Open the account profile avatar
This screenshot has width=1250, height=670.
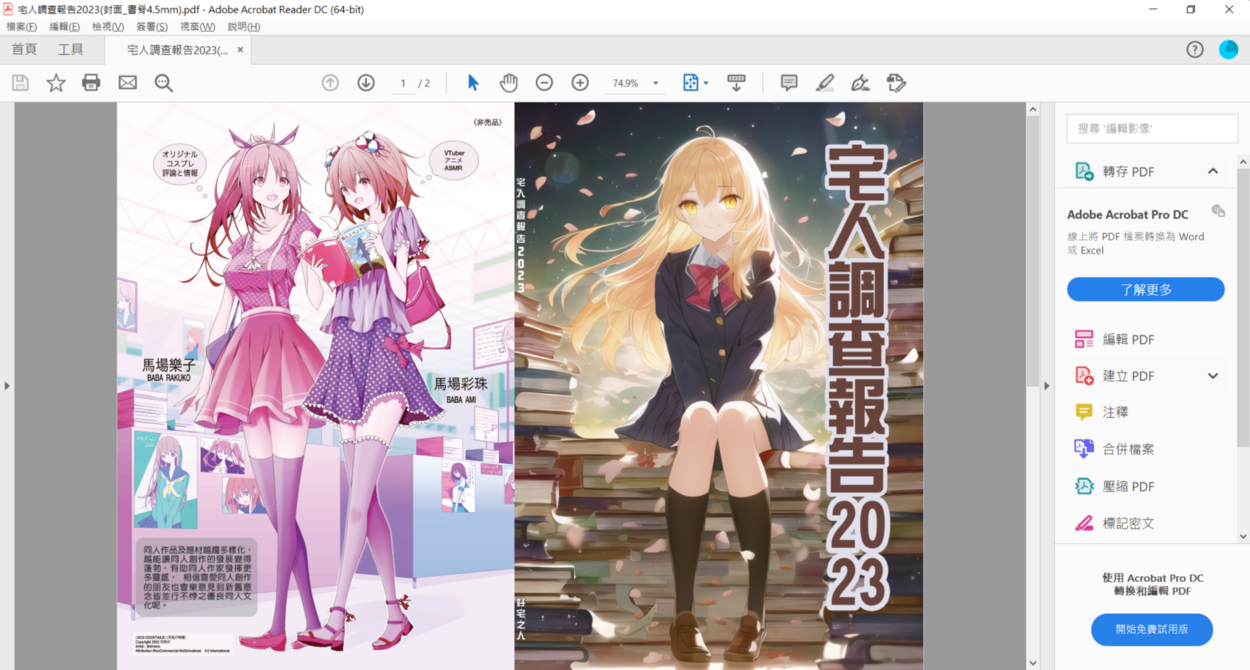[x=1228, y=49]
